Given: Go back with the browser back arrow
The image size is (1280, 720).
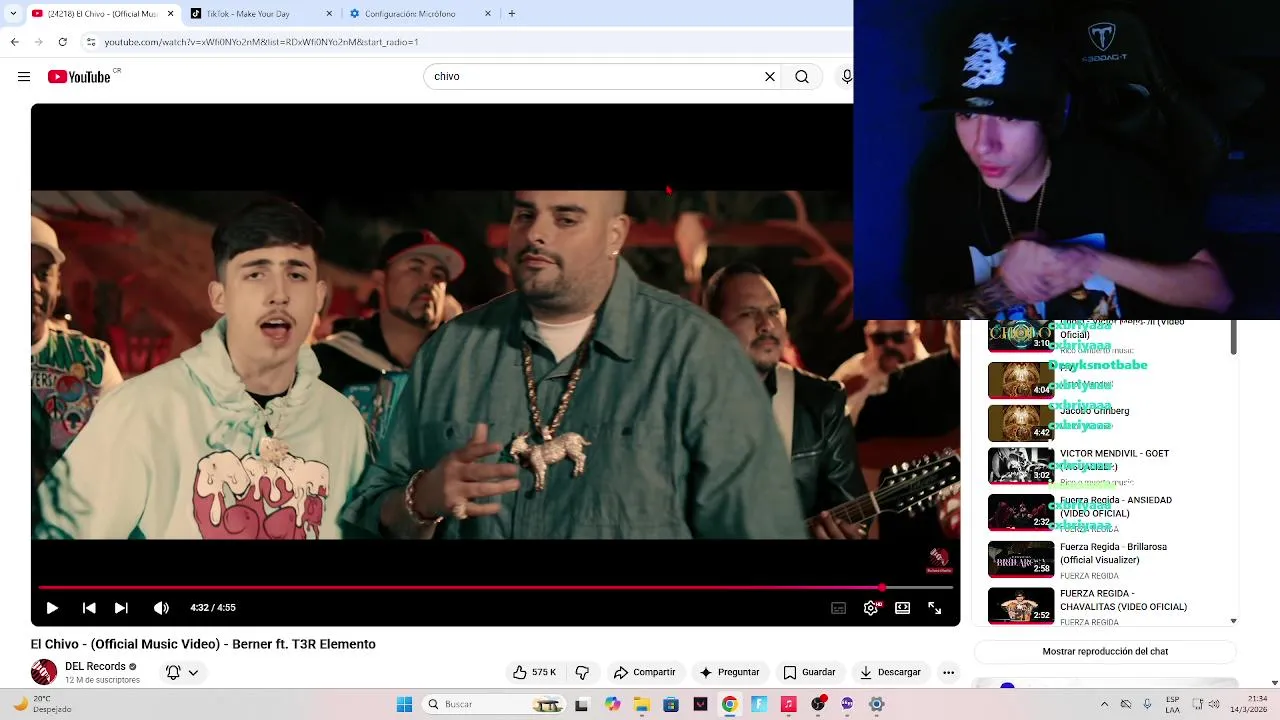Looking at the screenshot, I should 14,42.
